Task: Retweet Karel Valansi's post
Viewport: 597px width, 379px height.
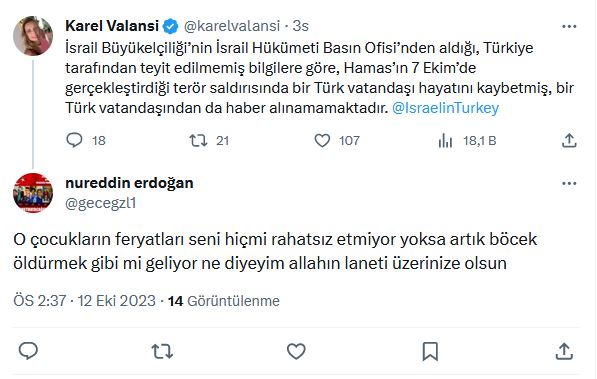Action: (x=198, y=141)
